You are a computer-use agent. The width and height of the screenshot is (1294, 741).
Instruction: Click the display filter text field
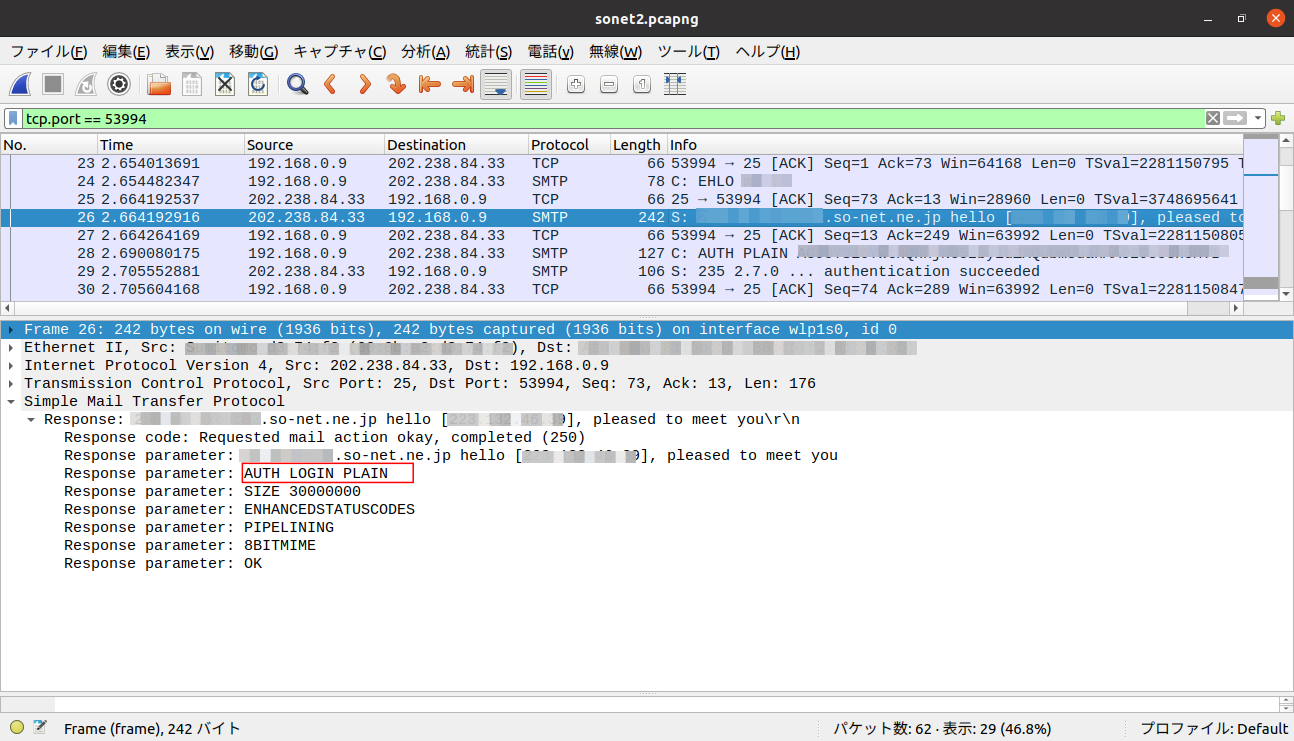(600, 118)
